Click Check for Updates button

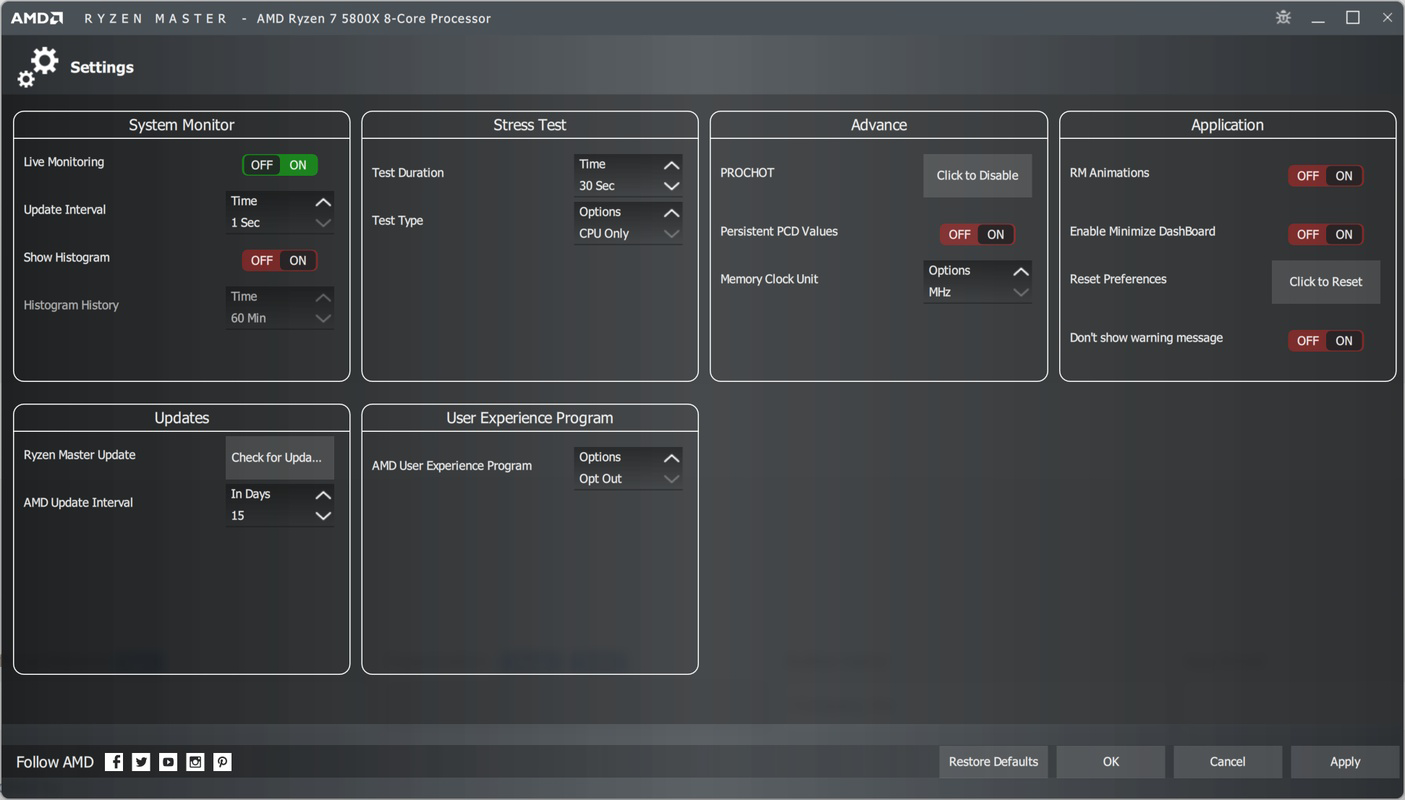(279, 458)
